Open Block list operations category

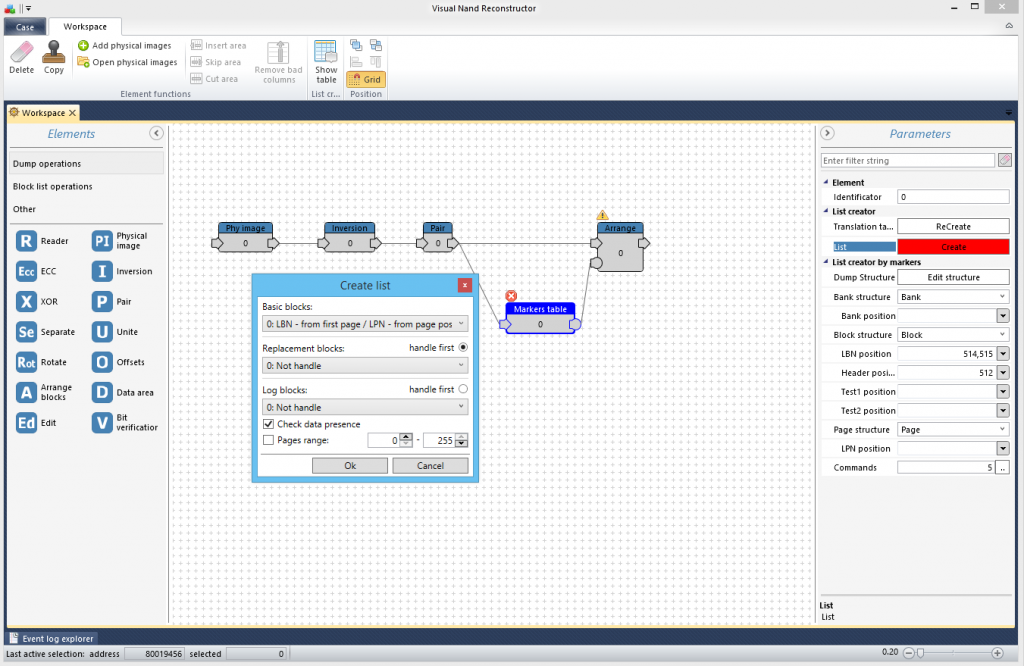tap(86, 186)
